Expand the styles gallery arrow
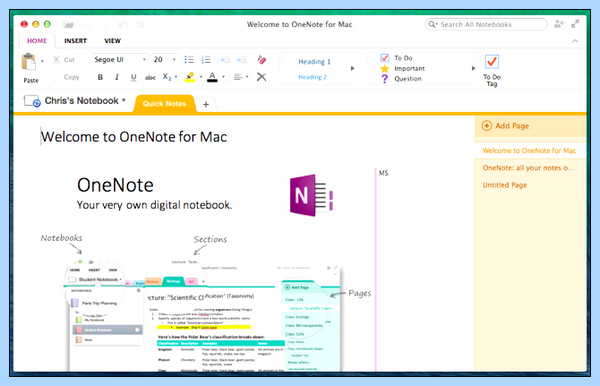Screen dimensions: 600x386 (x=352, y=68)
